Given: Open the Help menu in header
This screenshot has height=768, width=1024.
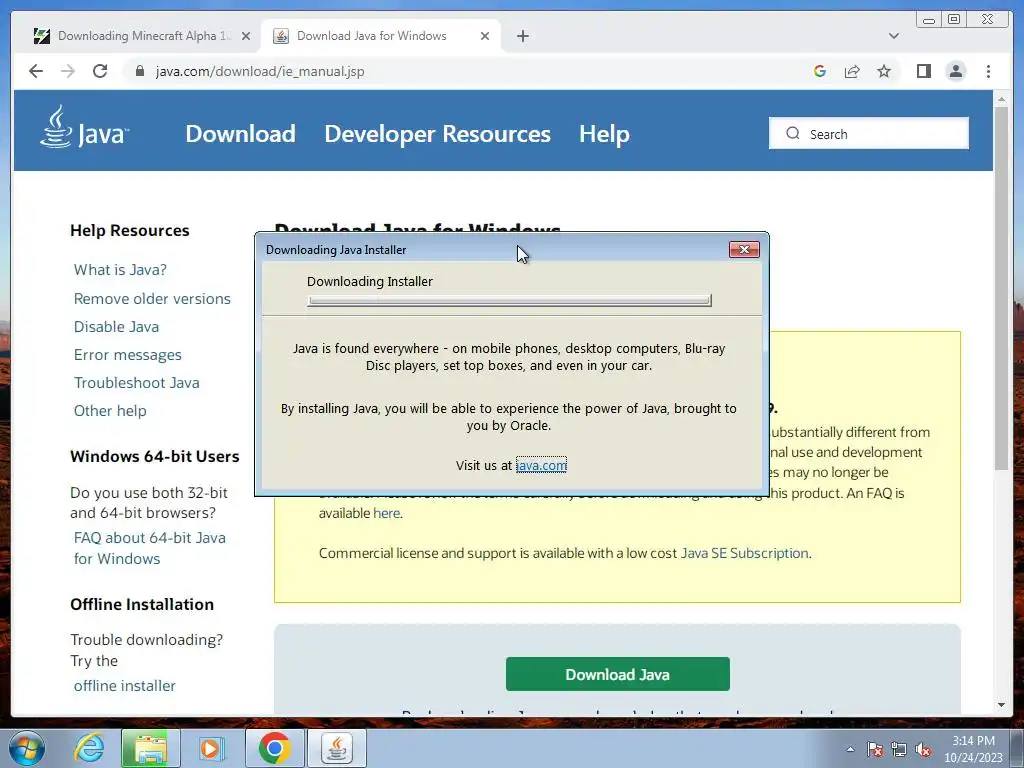Looking at the screenshot, I should [x=604, y=133].
